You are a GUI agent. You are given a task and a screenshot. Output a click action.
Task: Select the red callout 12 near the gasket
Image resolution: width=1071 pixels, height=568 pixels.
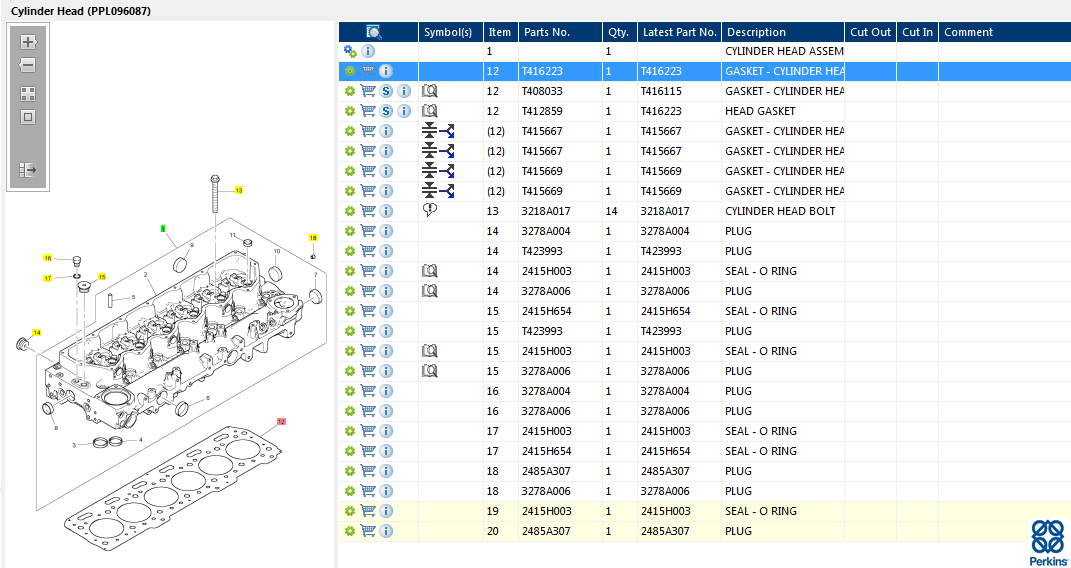point(281,422)
